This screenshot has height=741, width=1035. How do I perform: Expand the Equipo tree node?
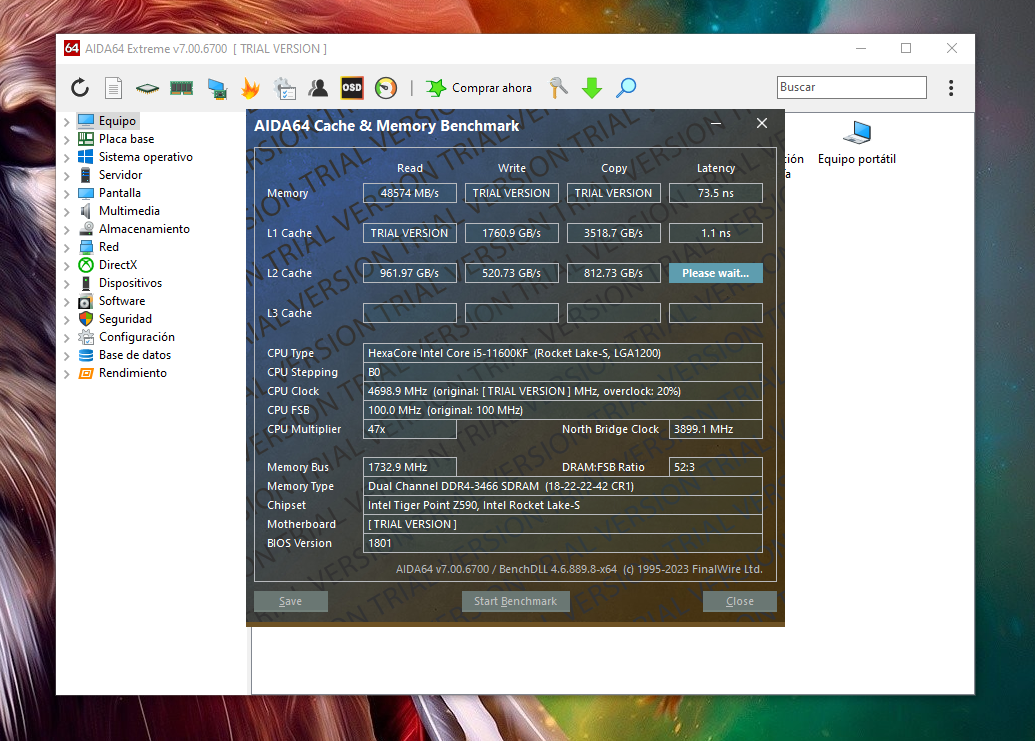pyautogui.click(x=67, y=121)
